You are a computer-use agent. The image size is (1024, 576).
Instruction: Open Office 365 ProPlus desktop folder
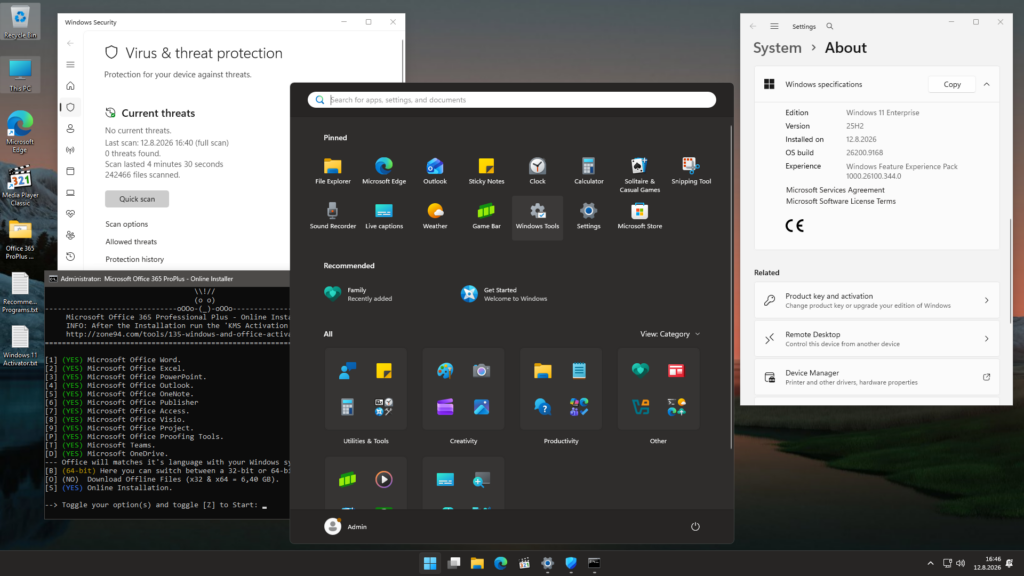[20, 240]
